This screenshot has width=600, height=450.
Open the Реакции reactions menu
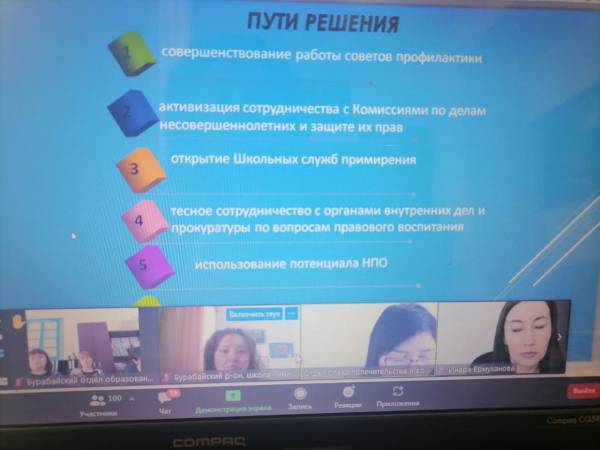point(348,397)
